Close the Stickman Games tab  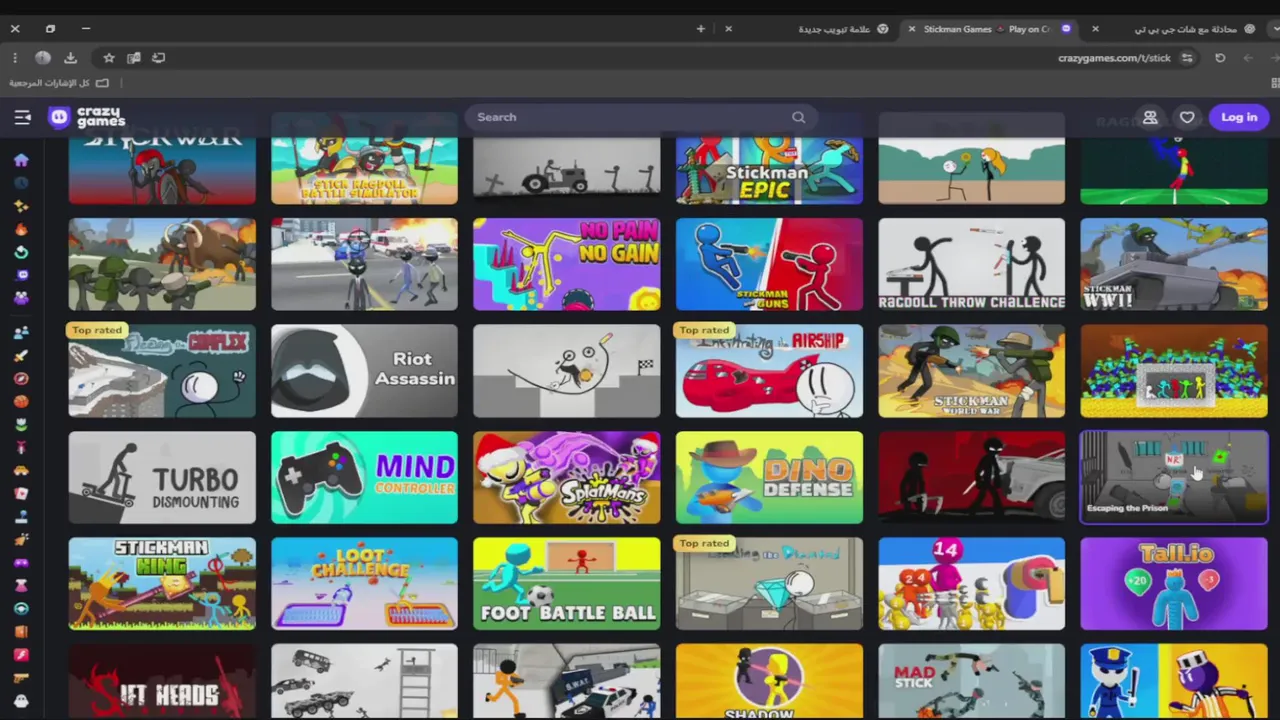pyautogui.click(x=911, y=29)
